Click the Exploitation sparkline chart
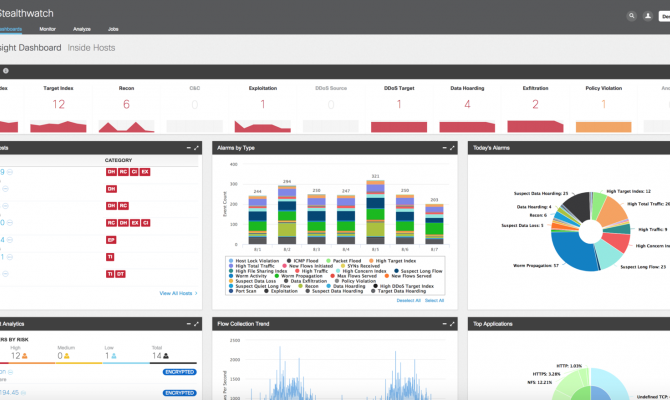 [262, 126]
